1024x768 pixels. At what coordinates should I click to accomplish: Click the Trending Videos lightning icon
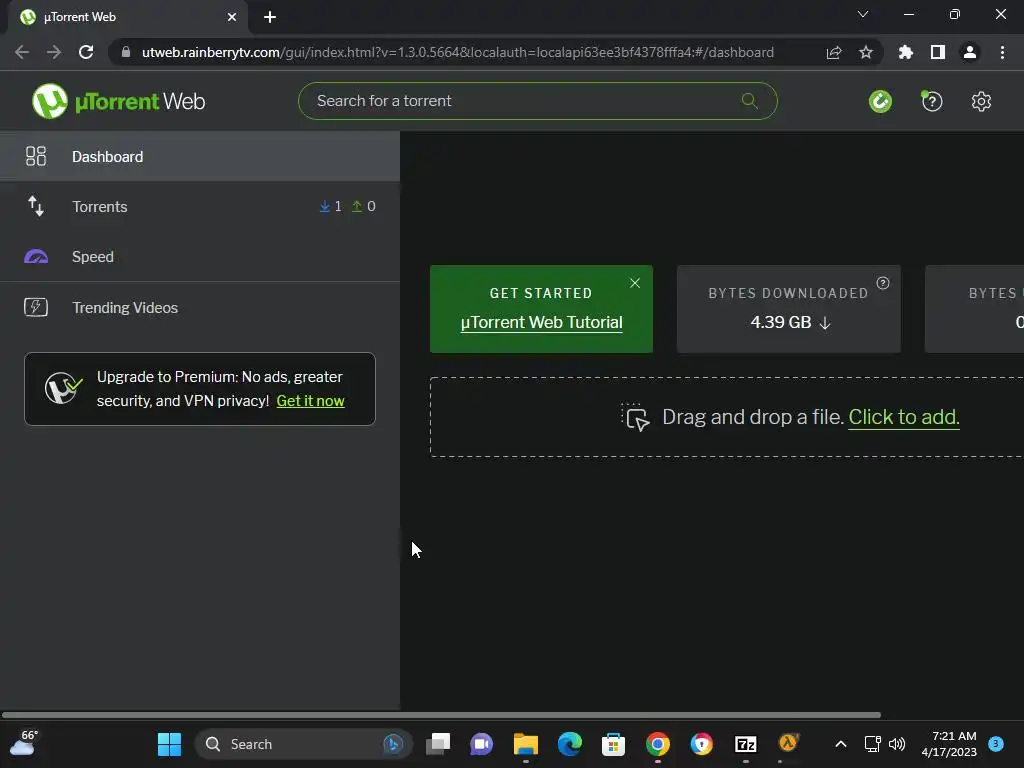36,307
